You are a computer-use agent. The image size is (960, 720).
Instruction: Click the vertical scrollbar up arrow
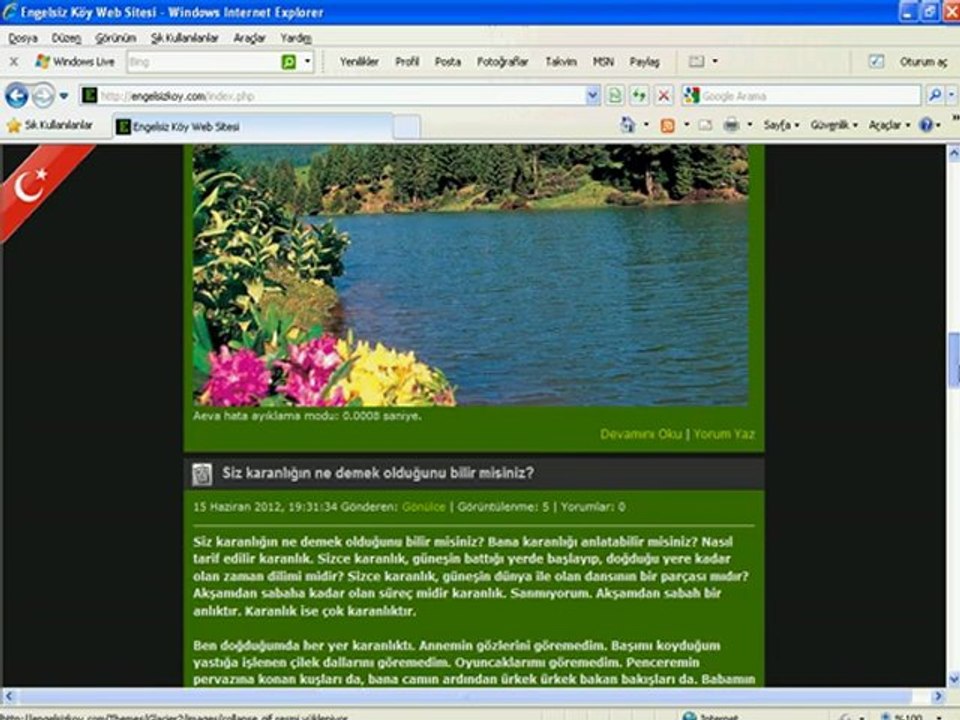[x=953, y=153]
